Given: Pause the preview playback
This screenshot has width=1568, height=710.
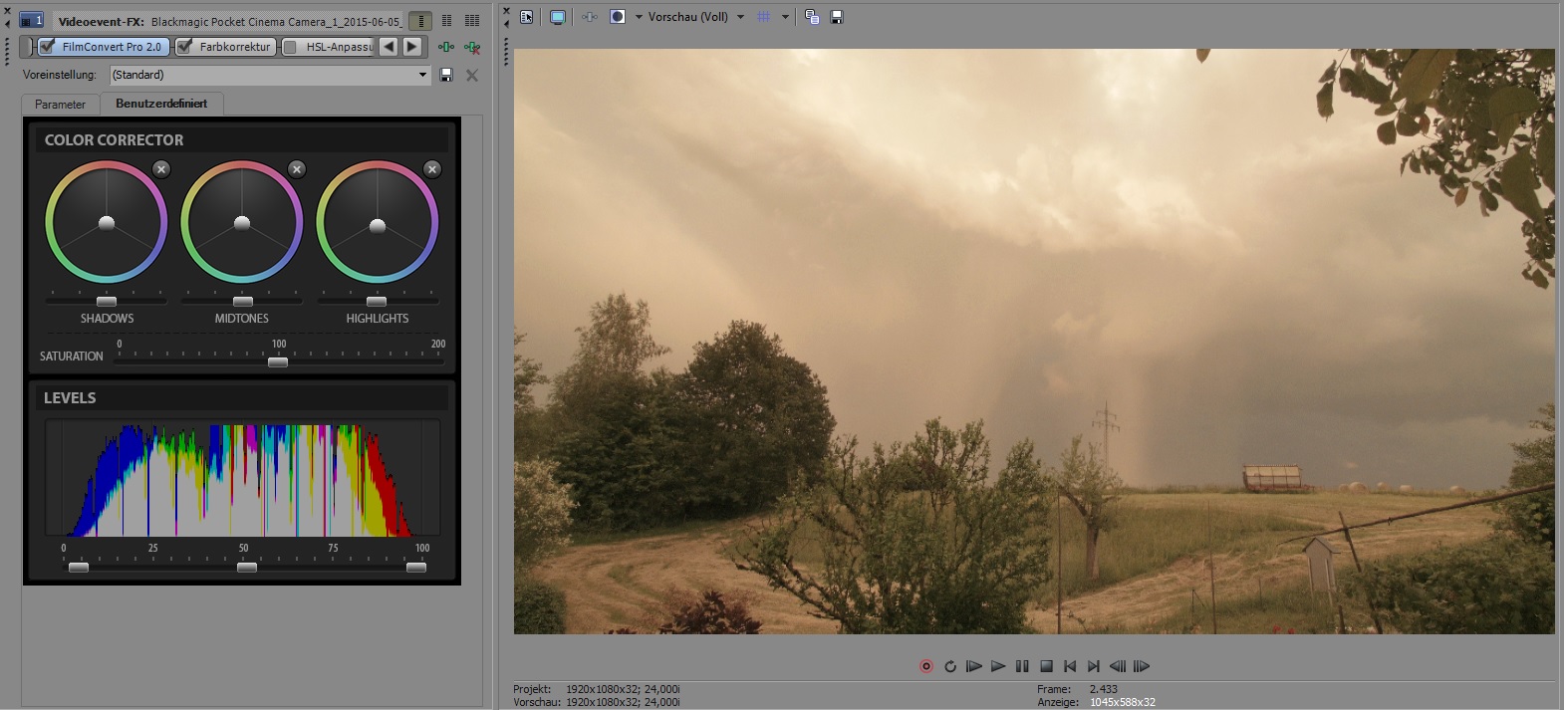Looking at the screenshot, I should (x=1022, y=666).
